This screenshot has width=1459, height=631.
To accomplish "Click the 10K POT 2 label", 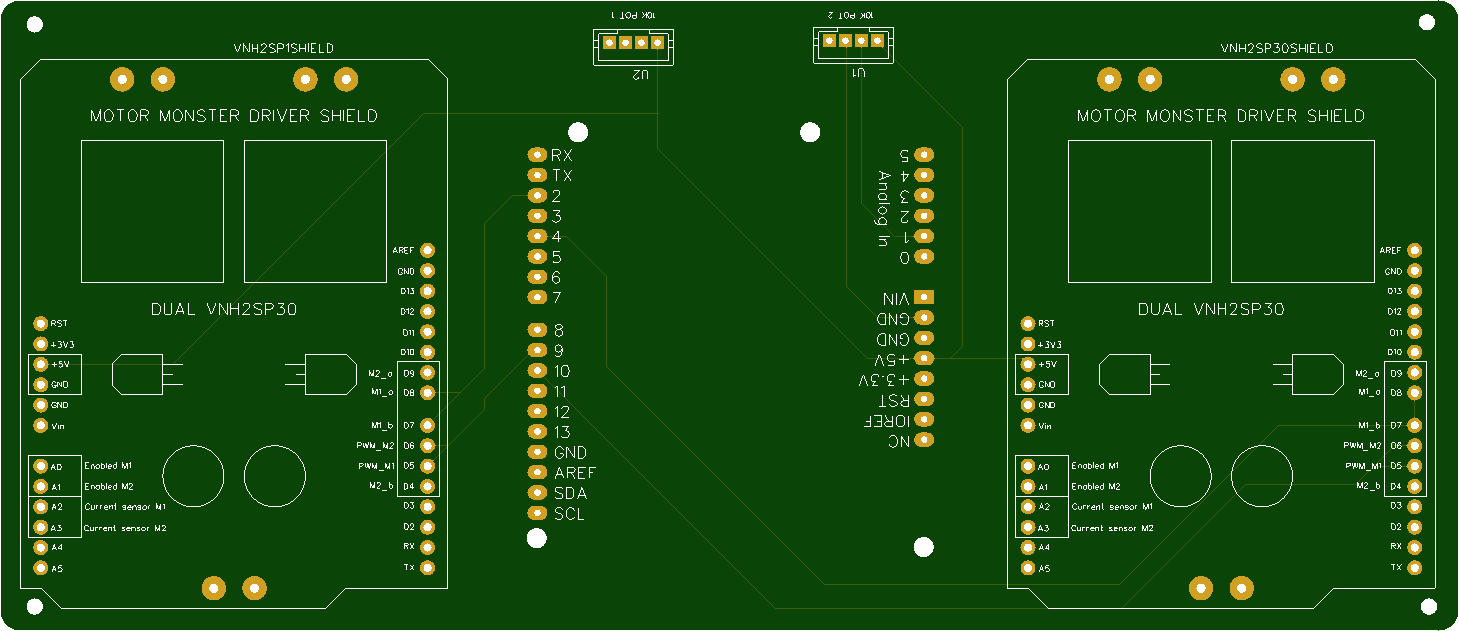I will tap(852, 16).
